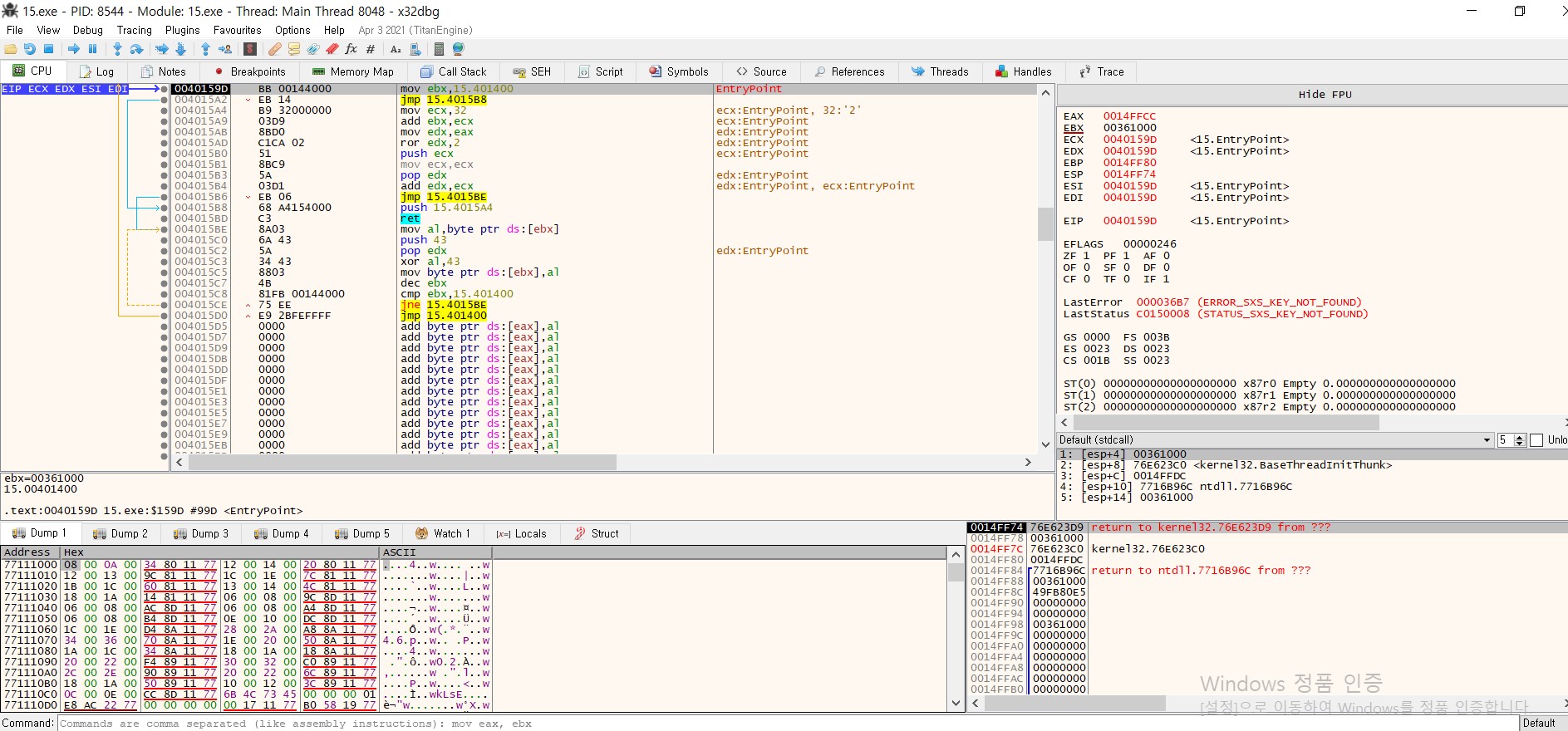Switch to the Dump 2 tab
Image resolution: width=1568 pixels, height=731 pixels.
click(x=120, y=533)
